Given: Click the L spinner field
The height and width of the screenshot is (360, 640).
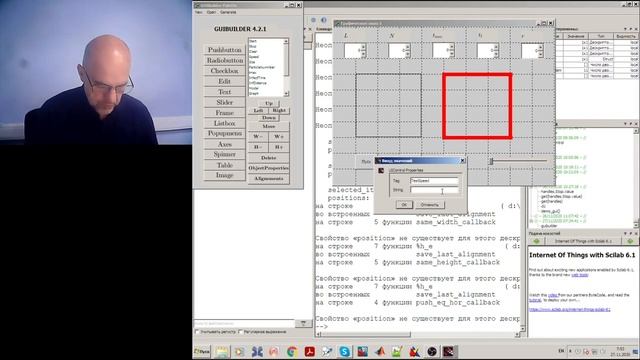Looking at the screenshot, I should [x=353, y=51].
